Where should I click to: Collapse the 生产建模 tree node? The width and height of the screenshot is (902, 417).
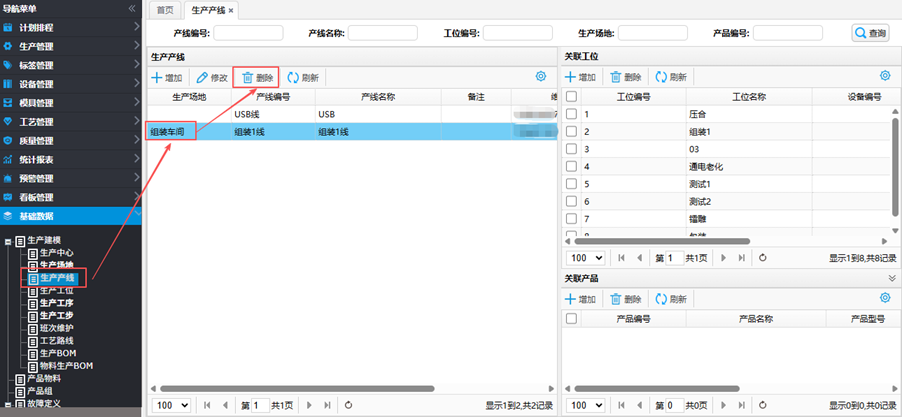8,242
